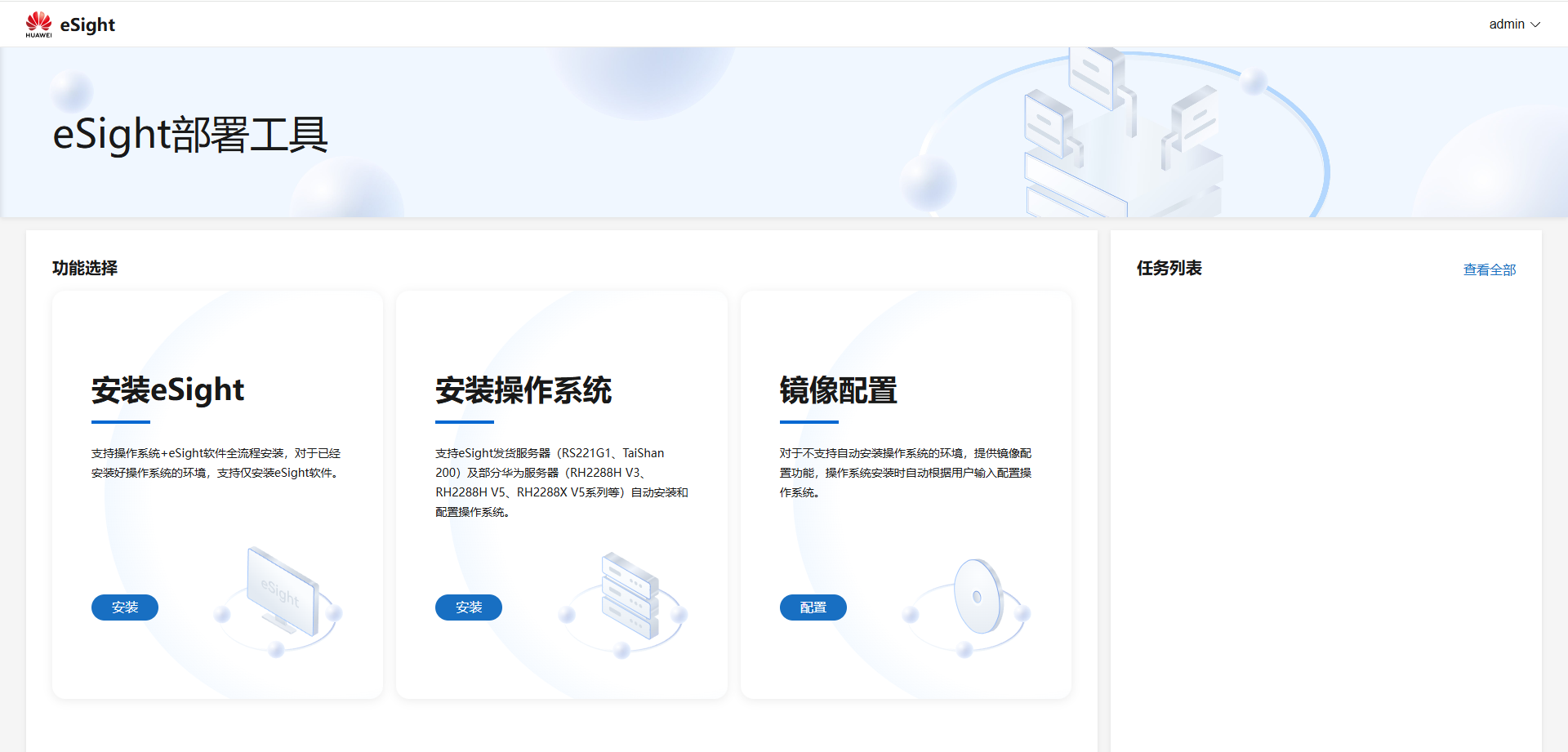Open 查看全部 link in task list

[x=1489, y=269]
